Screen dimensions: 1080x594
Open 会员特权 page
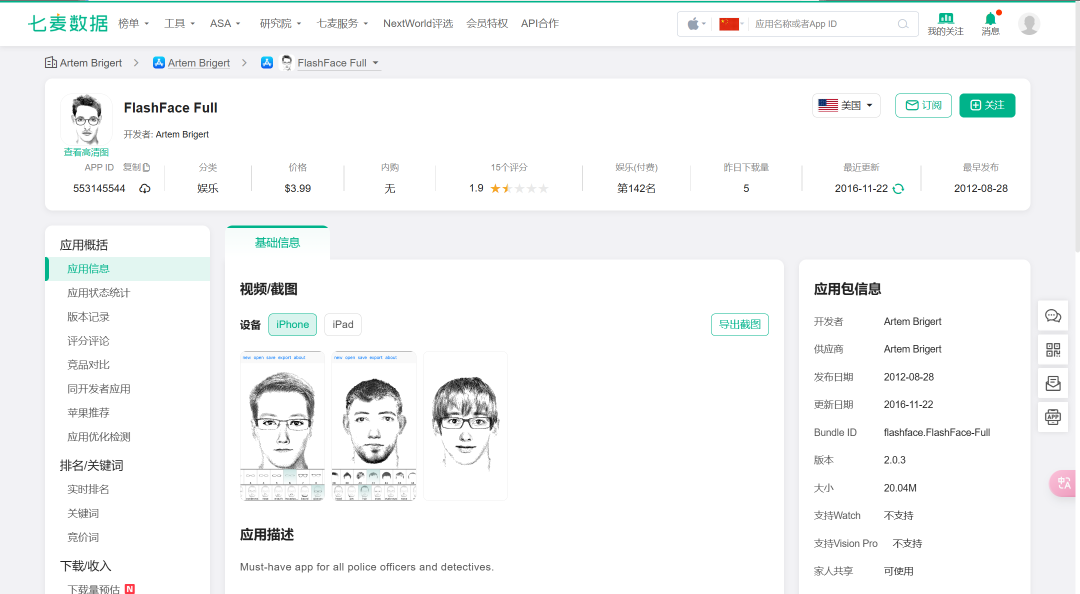tap(487, 23)
